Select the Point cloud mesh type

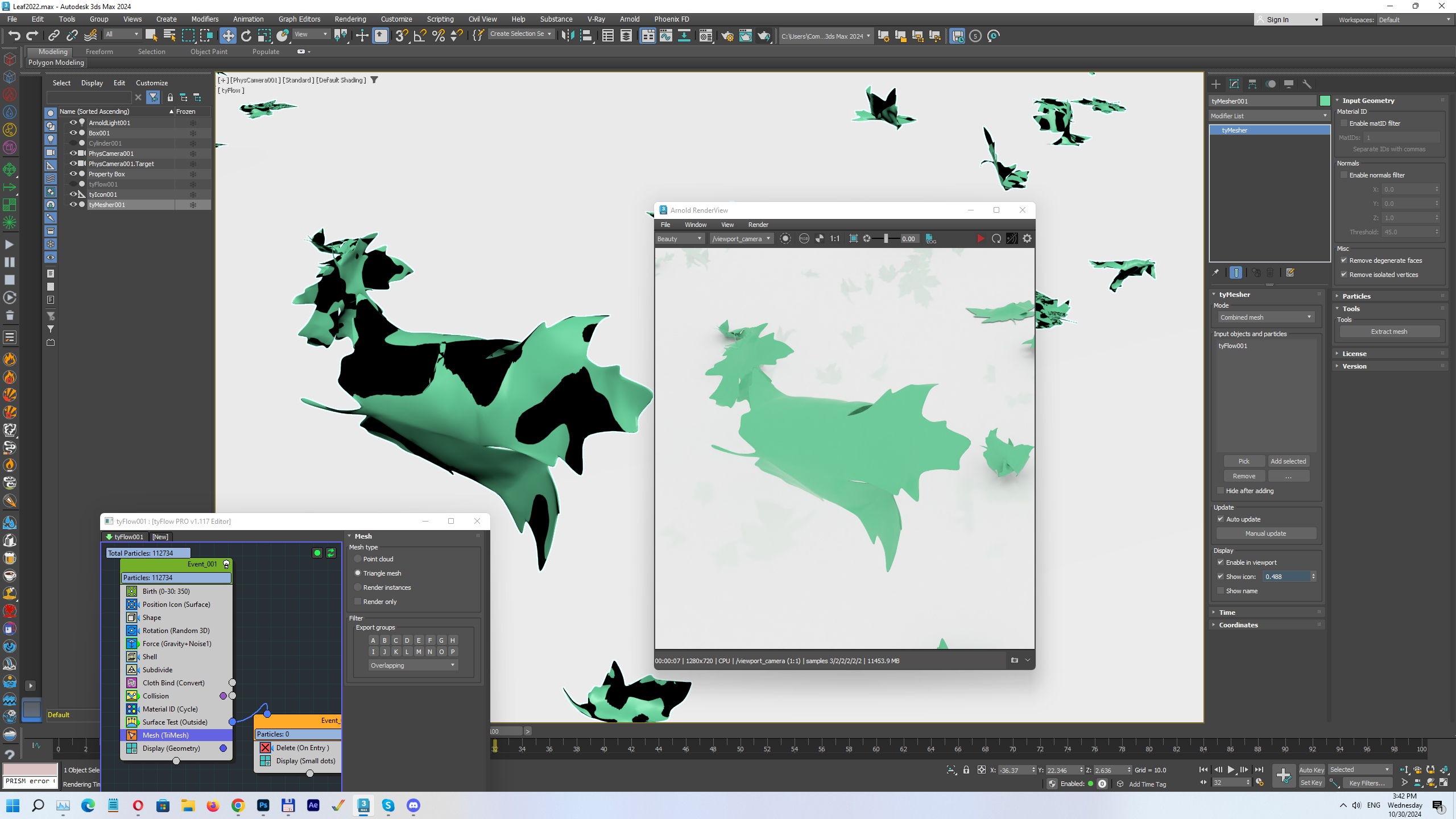pos(358,559)
